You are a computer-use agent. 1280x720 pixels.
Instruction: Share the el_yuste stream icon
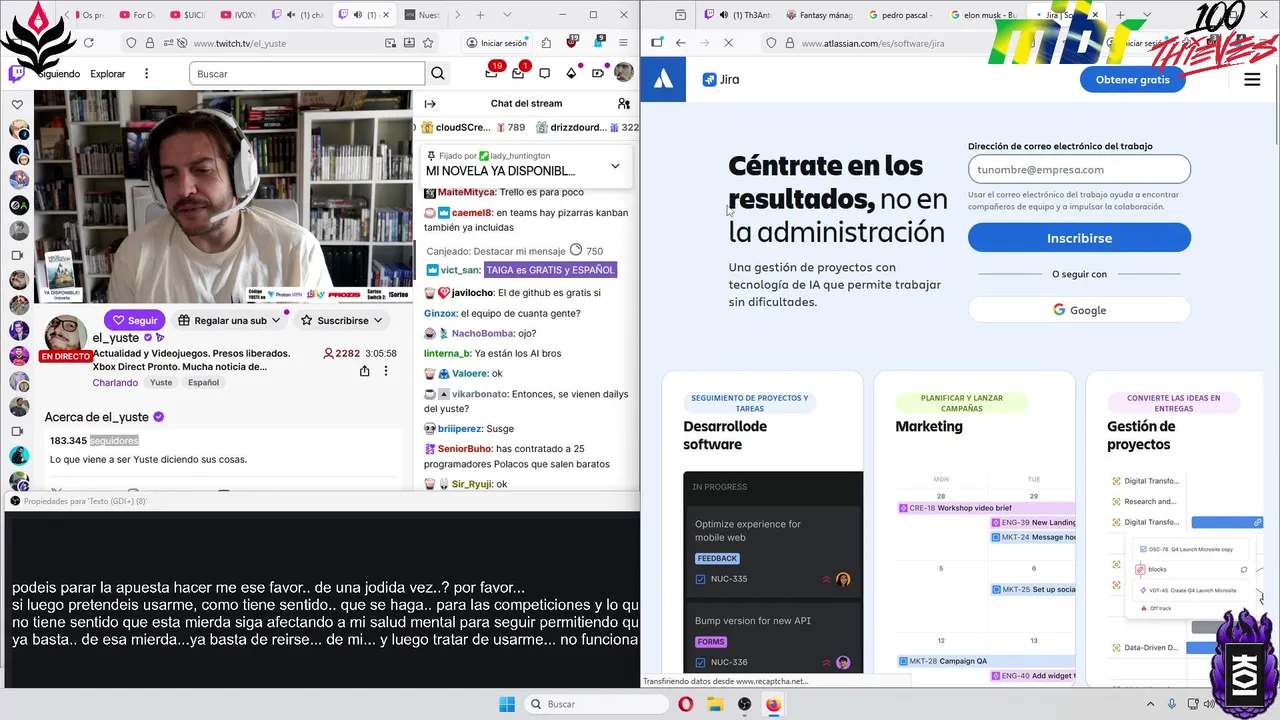click(364, 371)
